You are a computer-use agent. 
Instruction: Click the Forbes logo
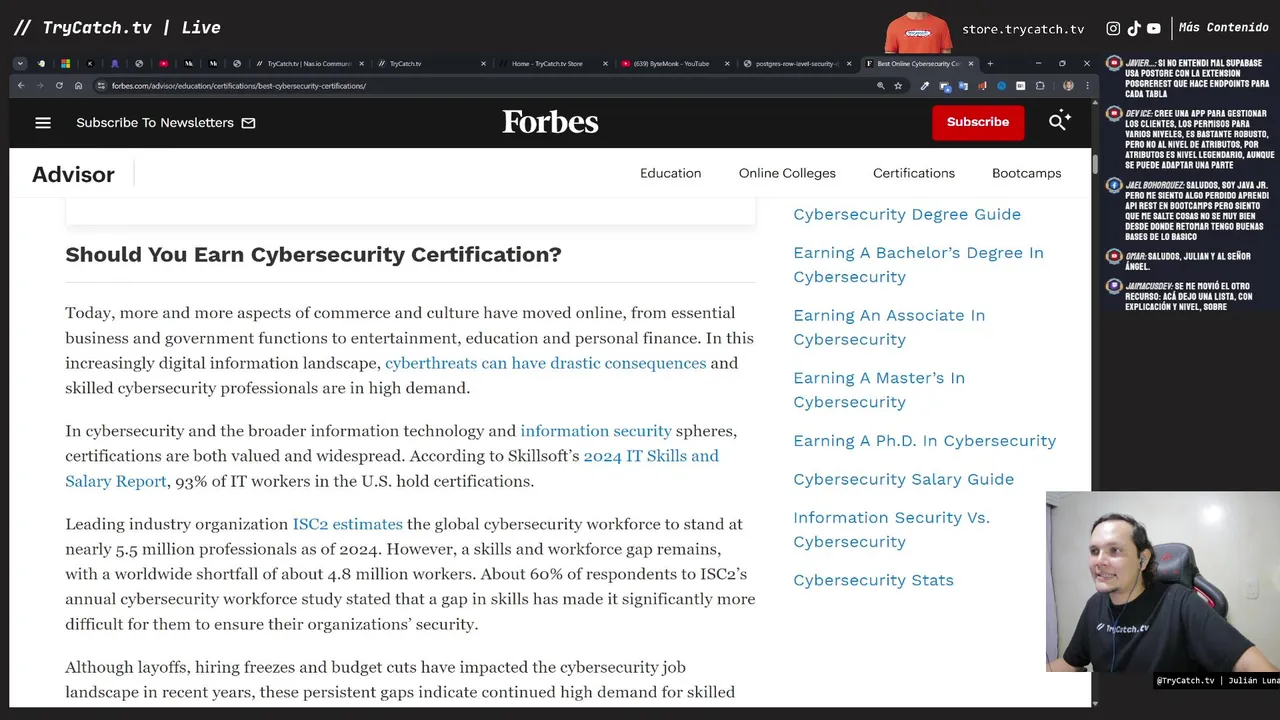(550, 122)
